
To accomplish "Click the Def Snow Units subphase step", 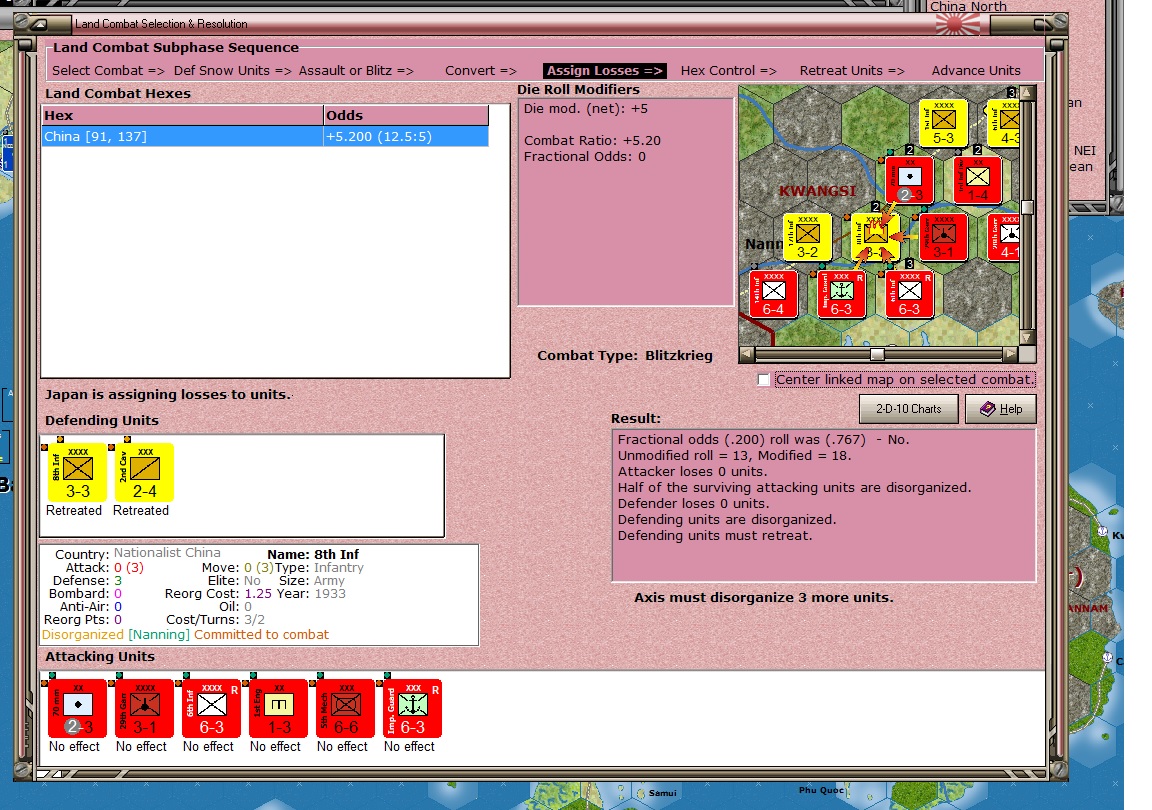I will point(232,71).
